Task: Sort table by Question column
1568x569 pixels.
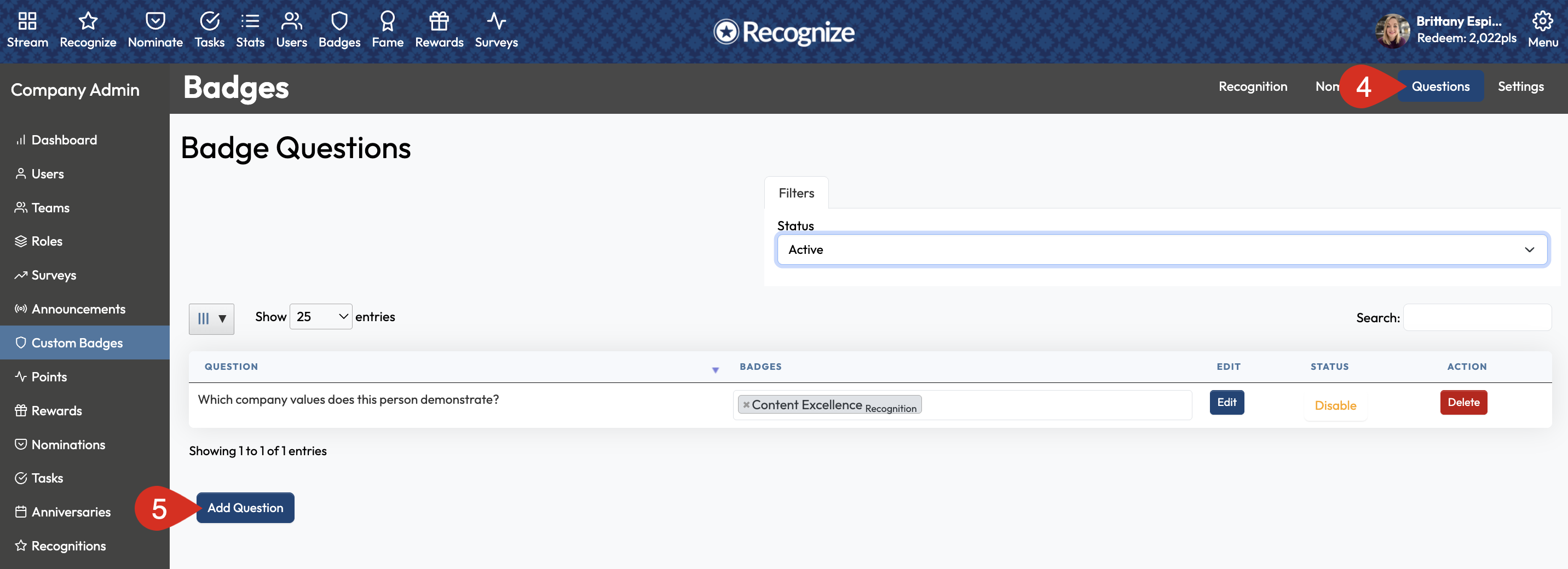Action: 231,367
